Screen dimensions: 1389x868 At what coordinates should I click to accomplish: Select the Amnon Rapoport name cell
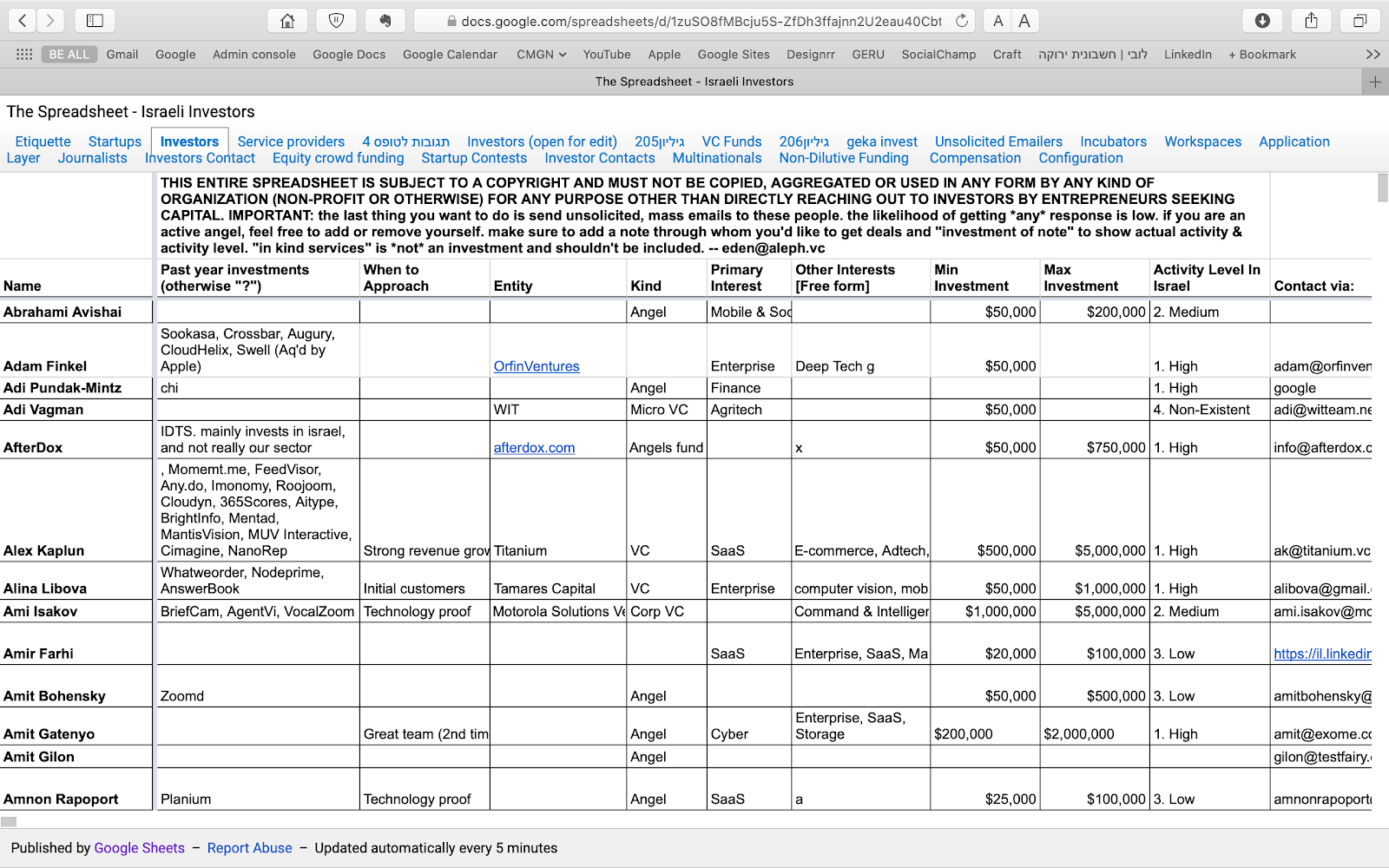pos(76,789)
